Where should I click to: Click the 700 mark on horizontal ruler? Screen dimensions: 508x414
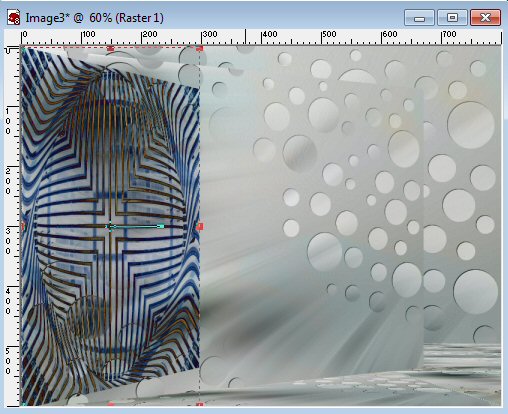(x=449, y=34)
